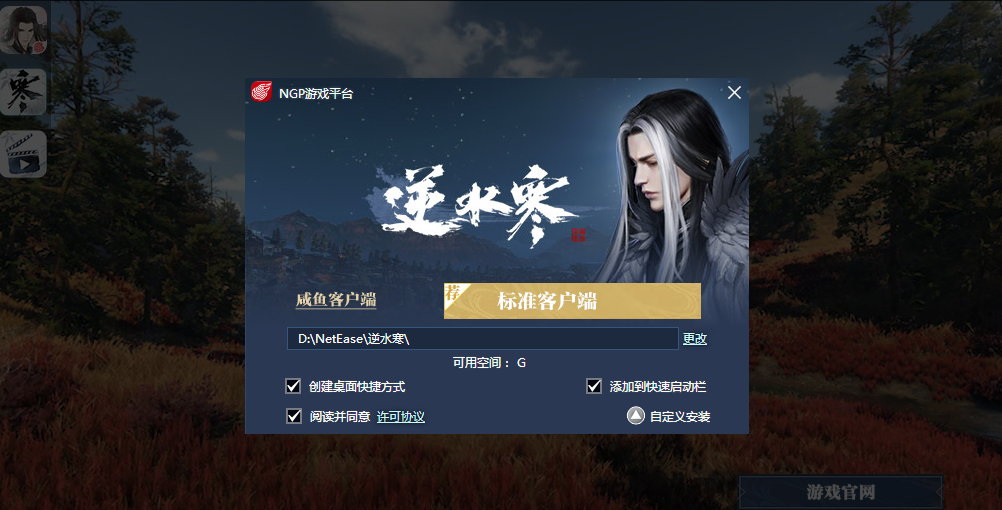Screen dimensions: 1002x510
Task: Expand the 自定义安装 options
Action: 668,416
